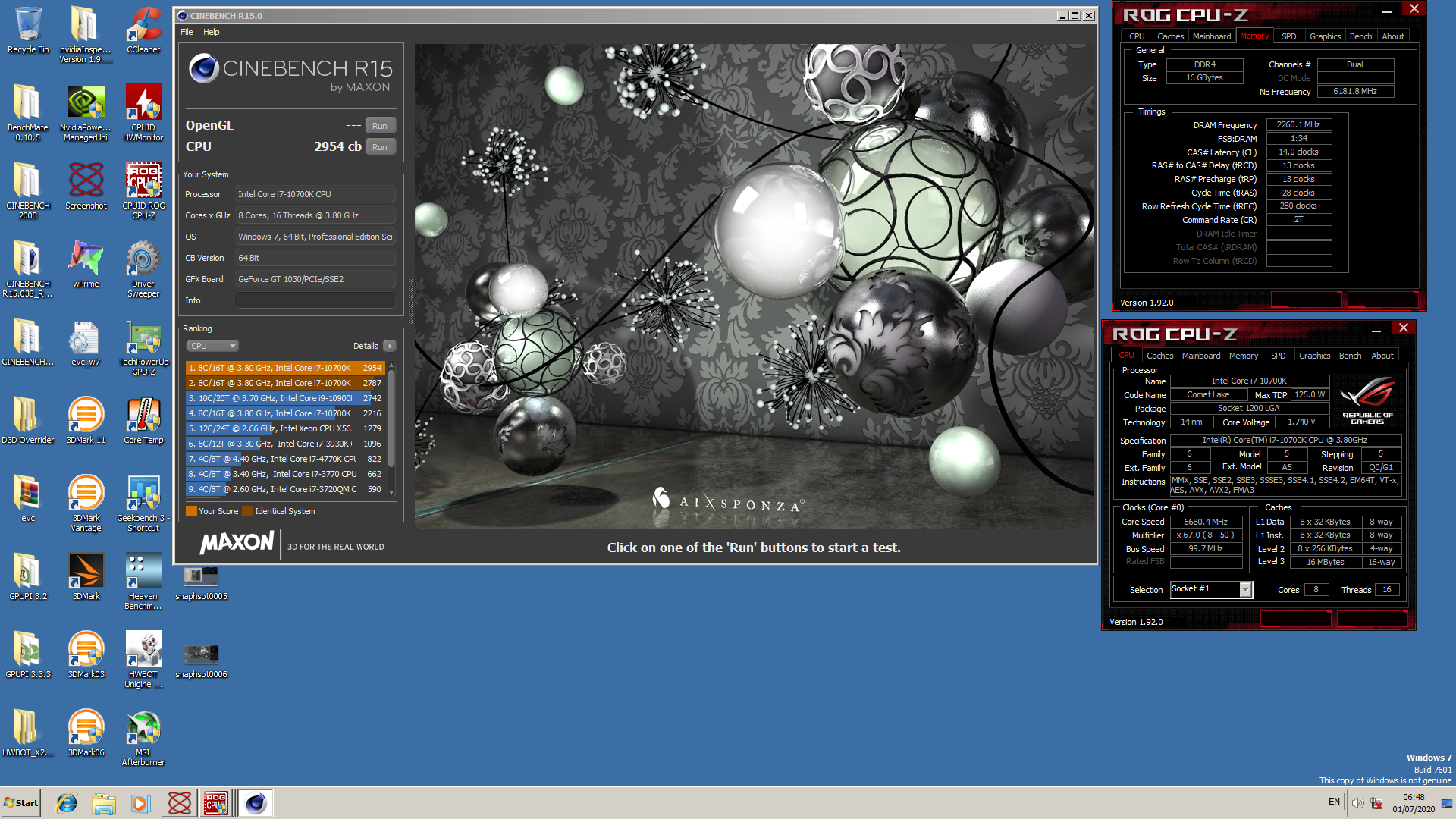Open the Recycle Bin desktop icon
Viewport: 1456px width, 819px height.
click(28, 30)
